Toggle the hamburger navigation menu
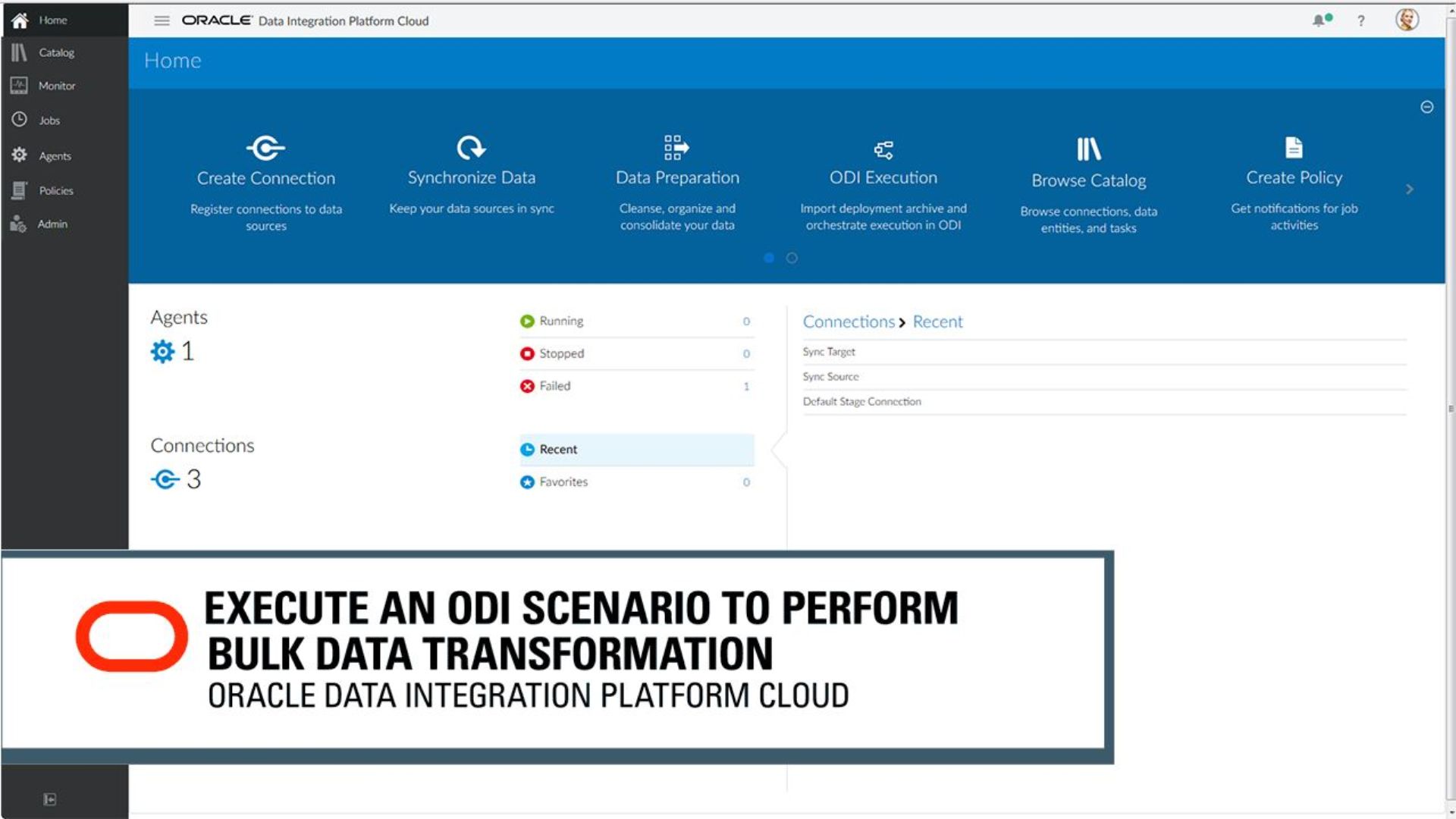1456x819 pixels. (162, 20)
